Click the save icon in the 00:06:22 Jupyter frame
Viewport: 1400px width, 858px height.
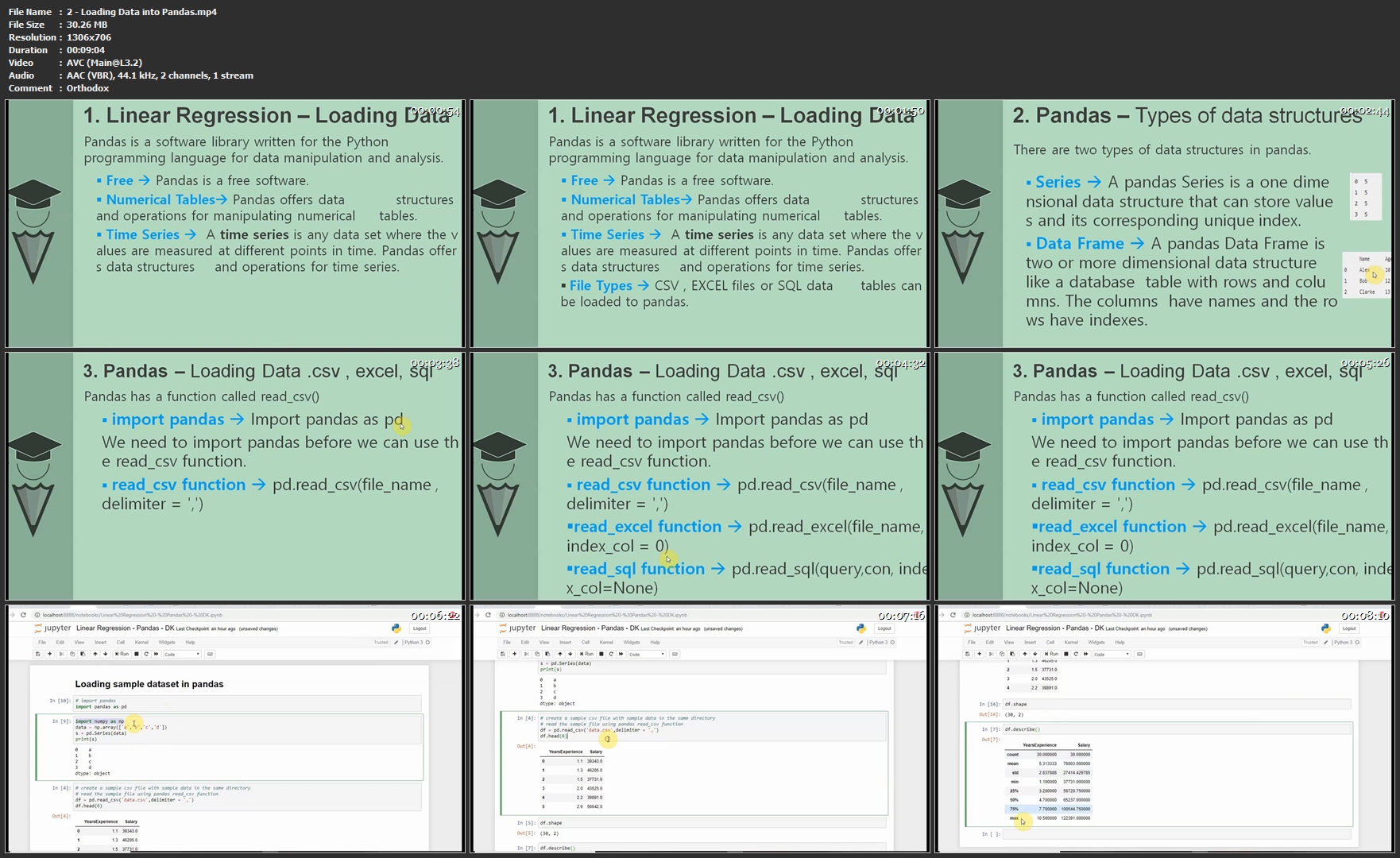point(37,654)
